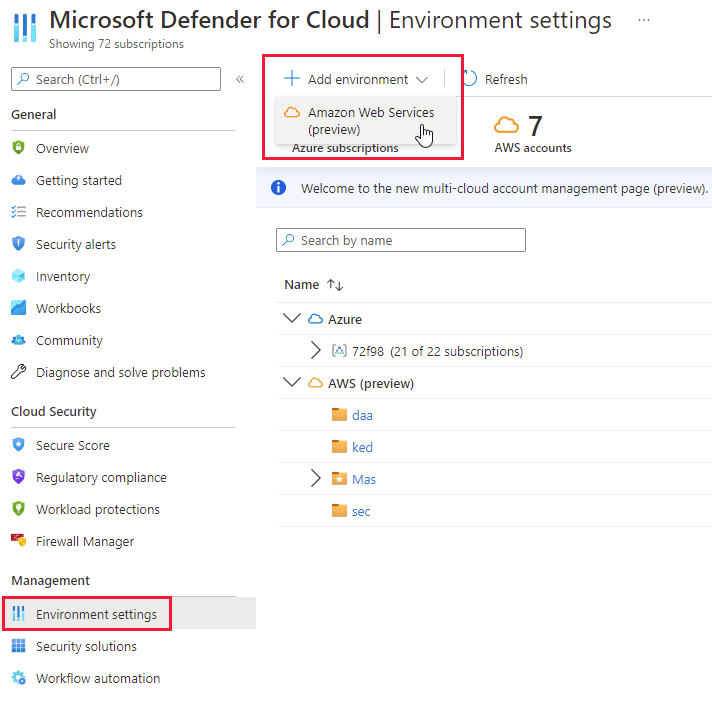
Task: Click the Diagnose wrench icon
Action: (x=18, y=372)
